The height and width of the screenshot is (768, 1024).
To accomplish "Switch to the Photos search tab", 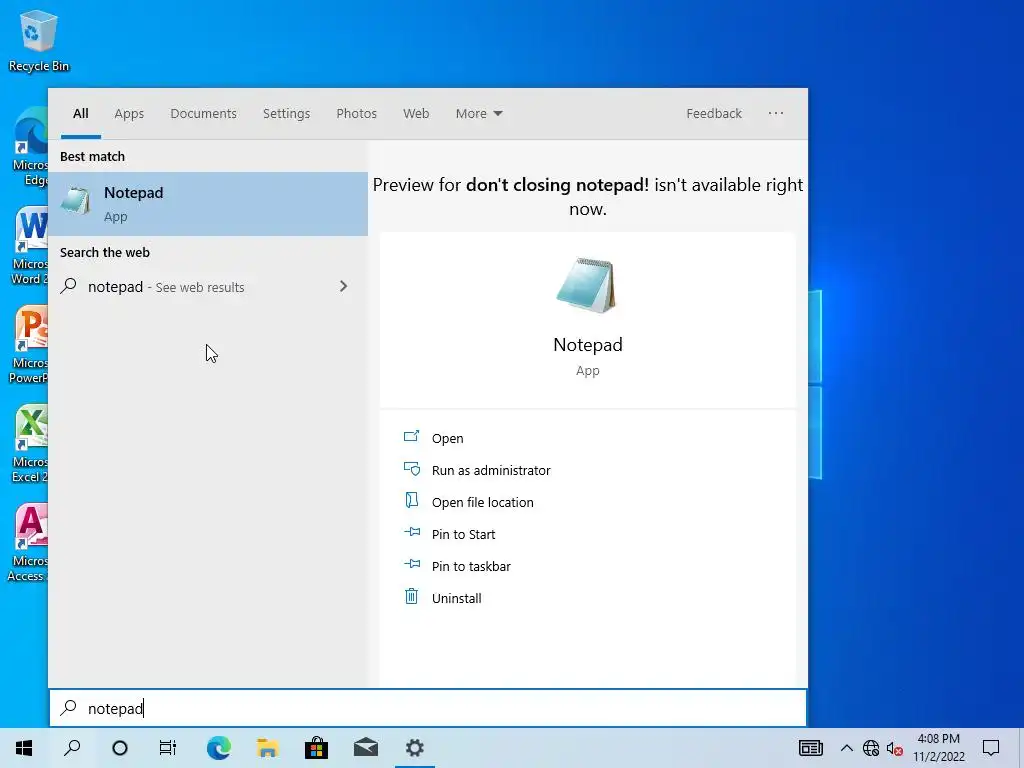I will [357, 114].
